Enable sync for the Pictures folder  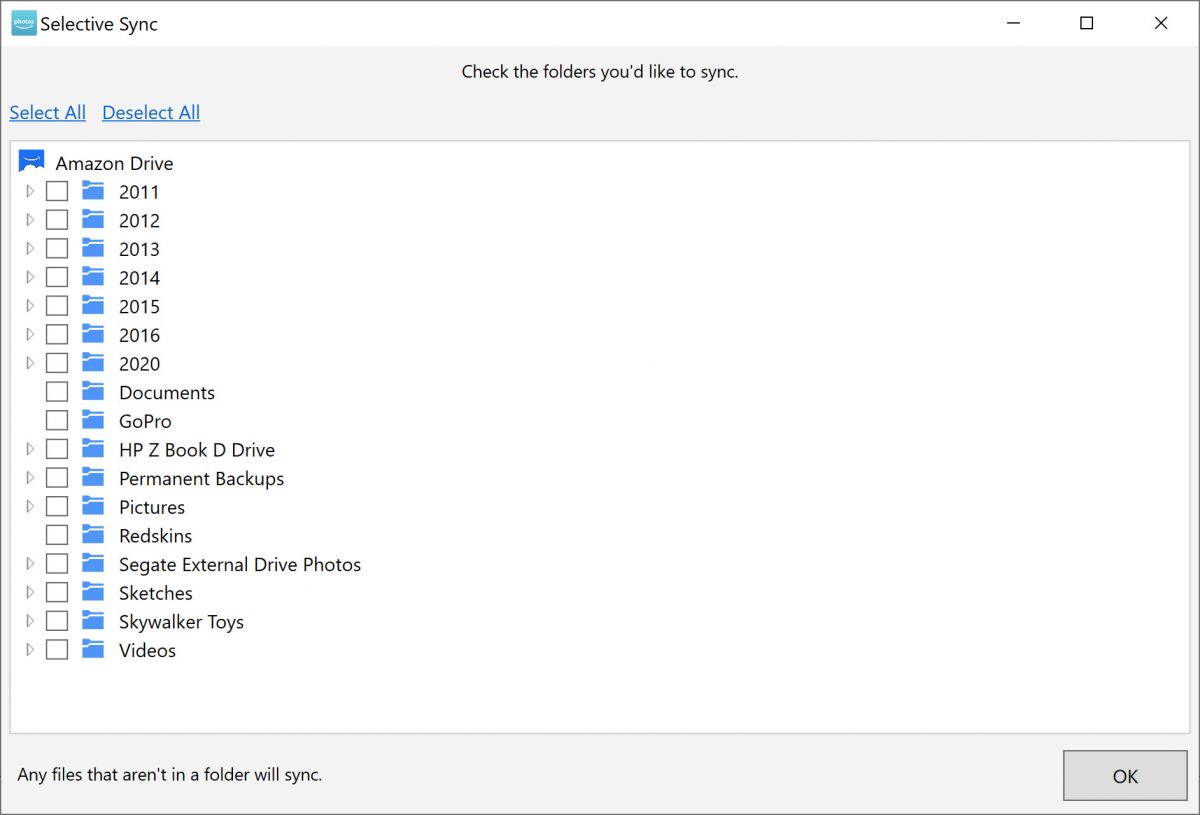(x=57, y=507)
